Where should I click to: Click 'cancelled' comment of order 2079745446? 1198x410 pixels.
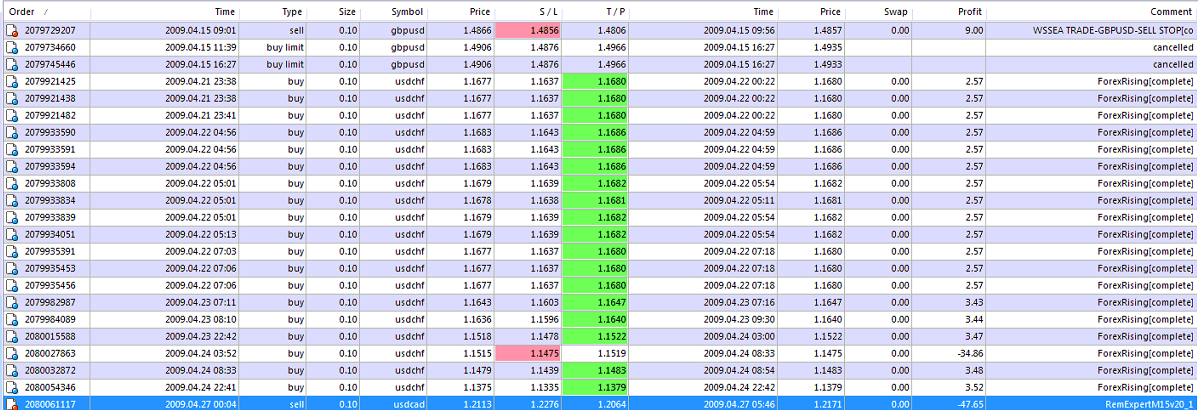click(1174, 65)
